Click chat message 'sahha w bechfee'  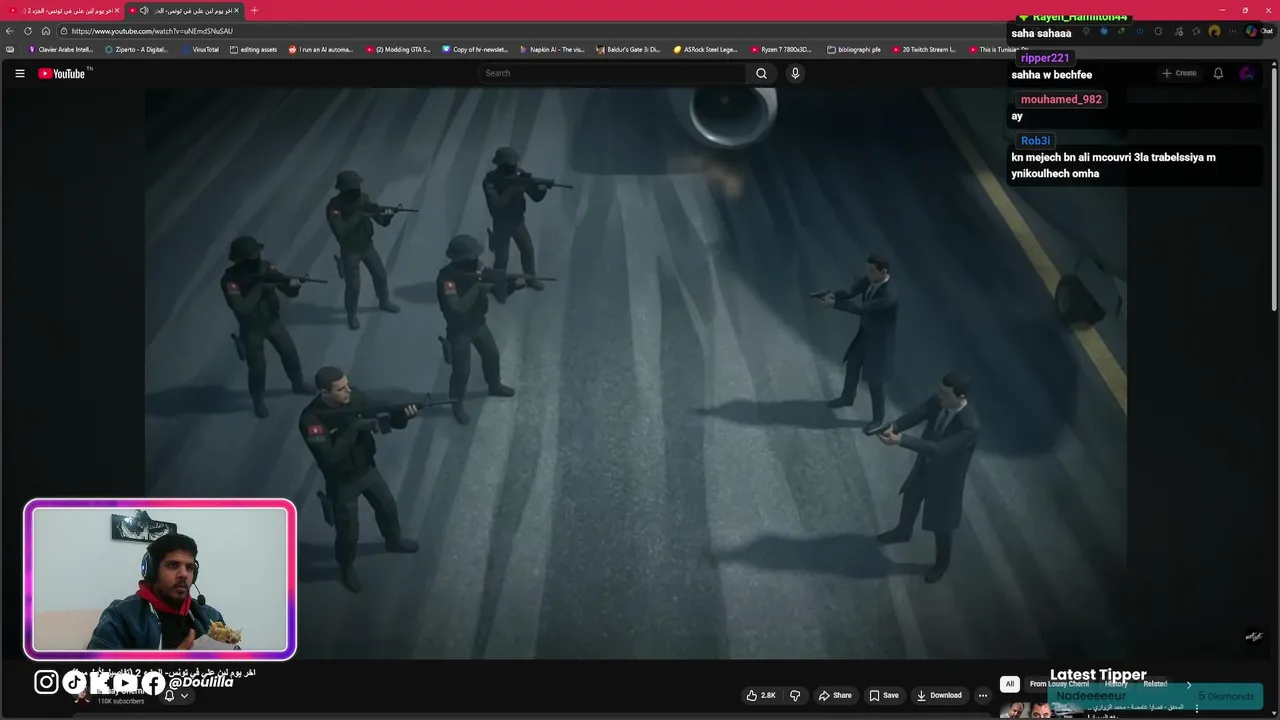[1051, 75]
